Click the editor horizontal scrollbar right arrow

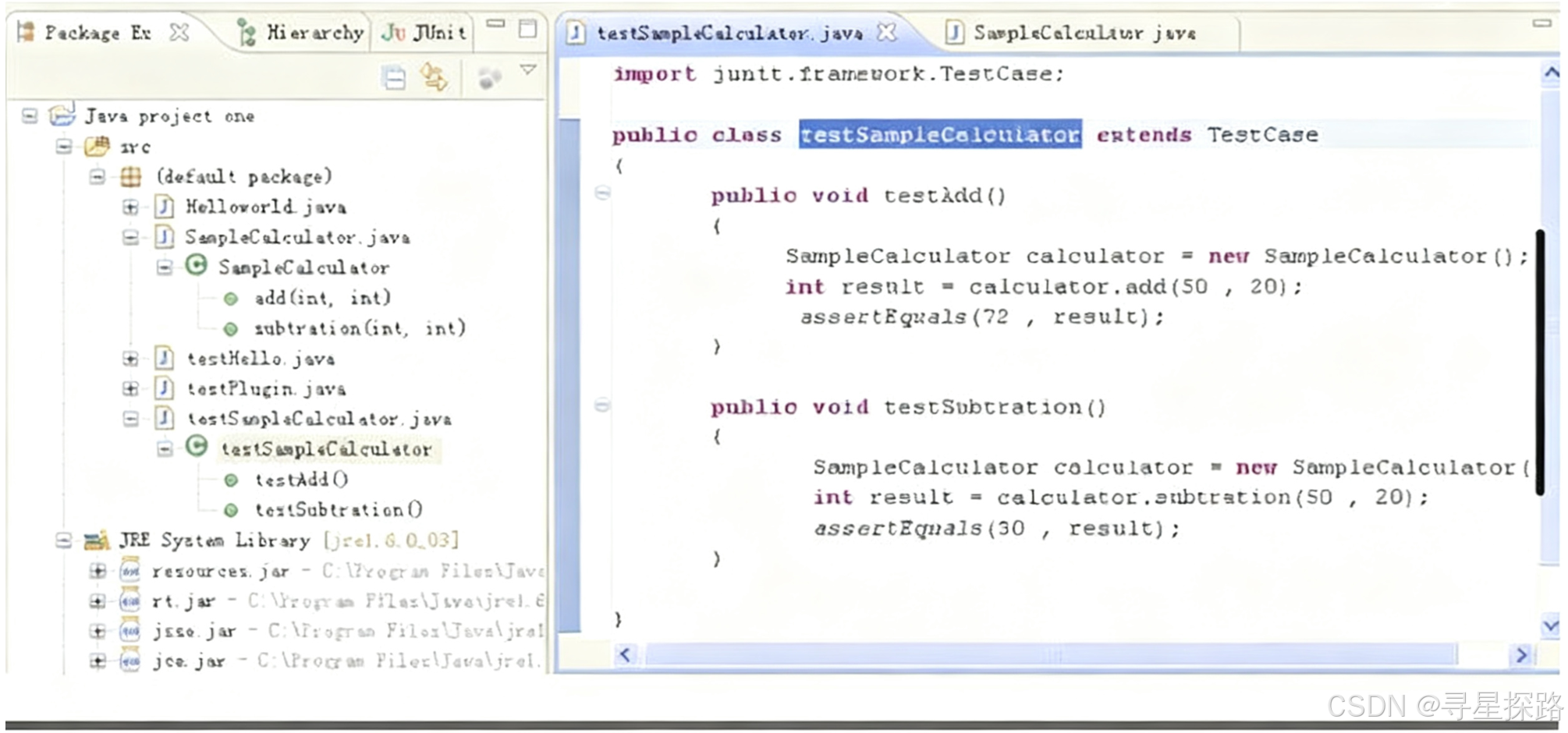(1522, 655)
